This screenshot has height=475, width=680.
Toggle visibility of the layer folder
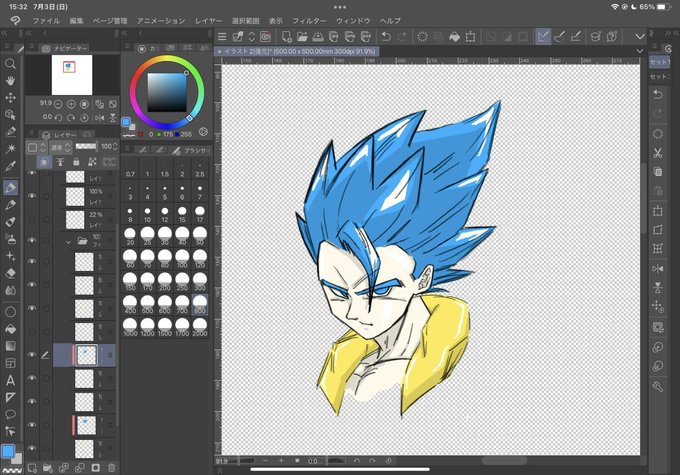[x=32, y=240]
